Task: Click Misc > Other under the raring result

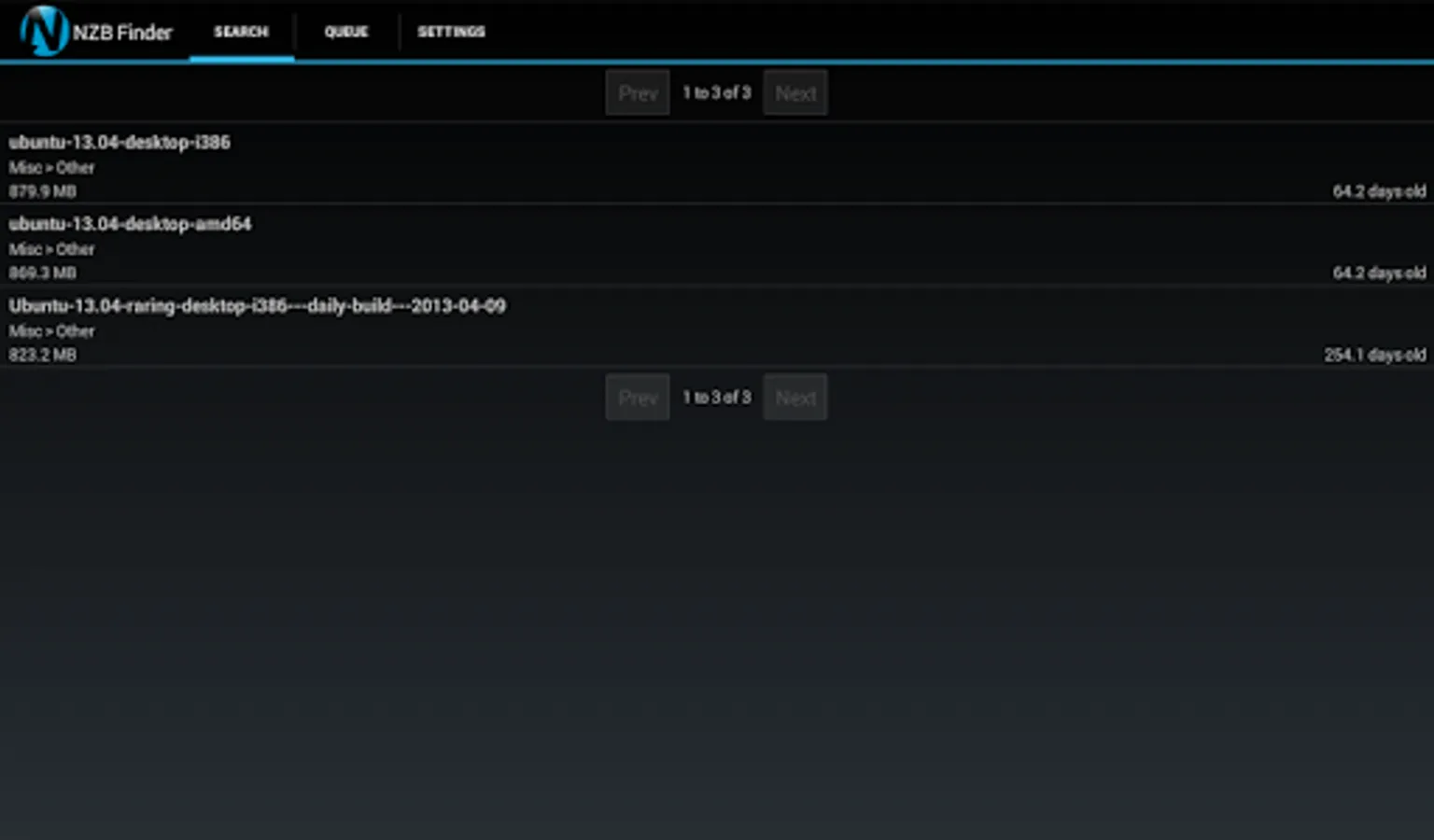Action: click(x=51, y=330)
